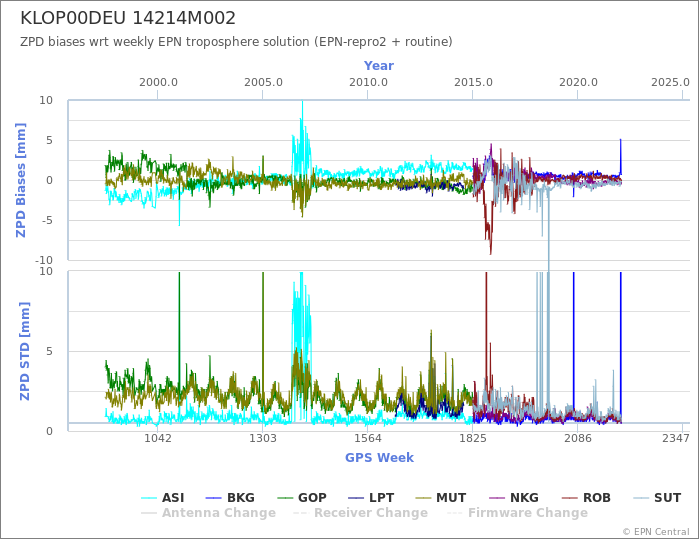700x540 pixels.
Task: Click the ZPD Biases [mm] axis title
Action: (x=21, y=180)
